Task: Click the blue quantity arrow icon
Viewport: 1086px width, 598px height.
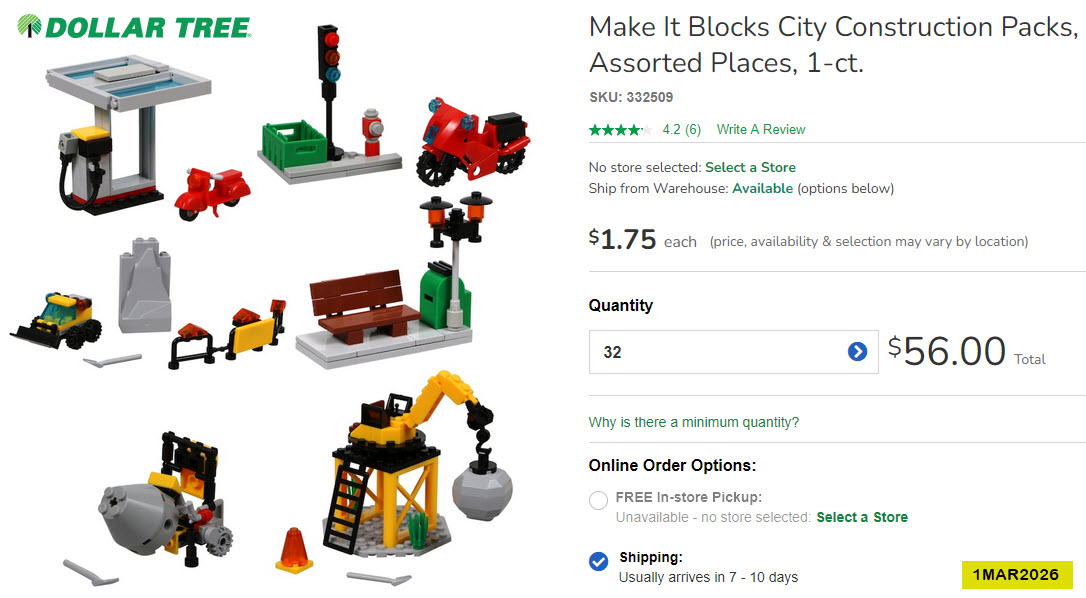Action: coord(857,352)
